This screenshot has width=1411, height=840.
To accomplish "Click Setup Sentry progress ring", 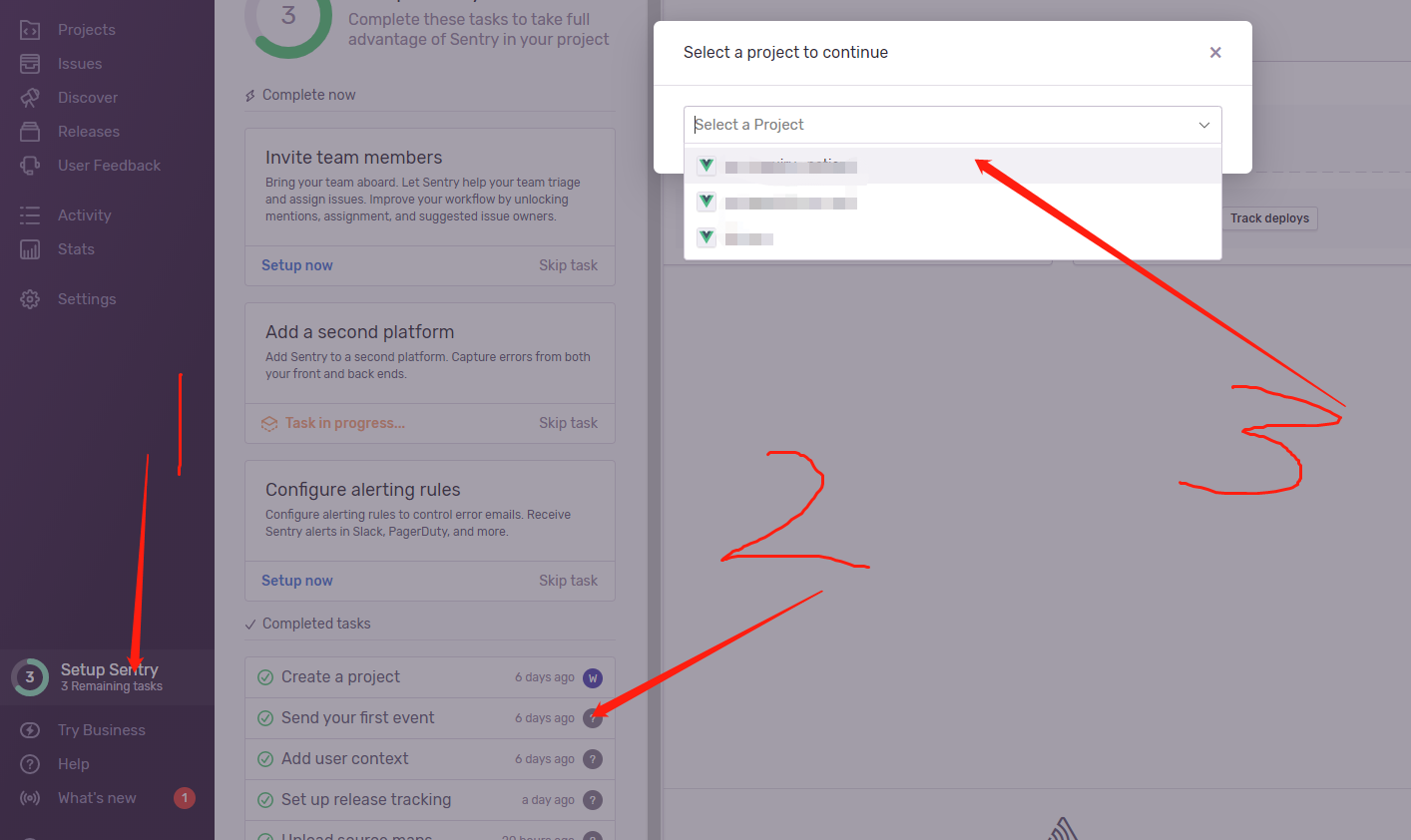I will pos(30,677).
